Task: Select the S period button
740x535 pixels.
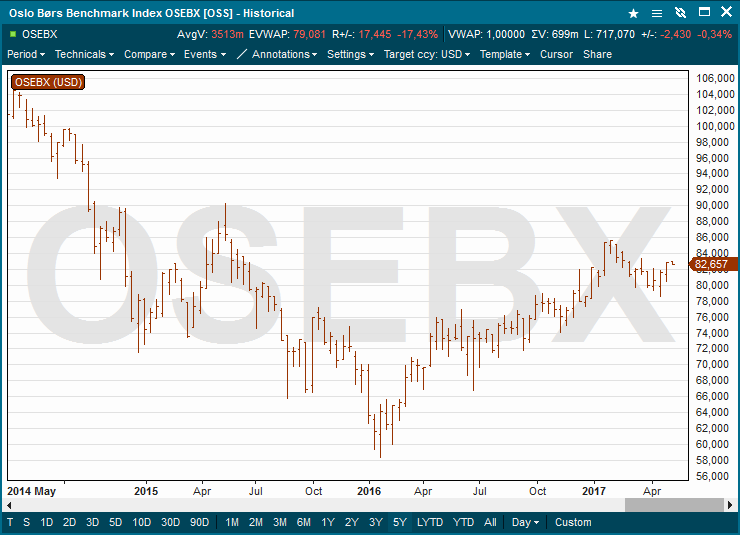Action: coord(26,522)
